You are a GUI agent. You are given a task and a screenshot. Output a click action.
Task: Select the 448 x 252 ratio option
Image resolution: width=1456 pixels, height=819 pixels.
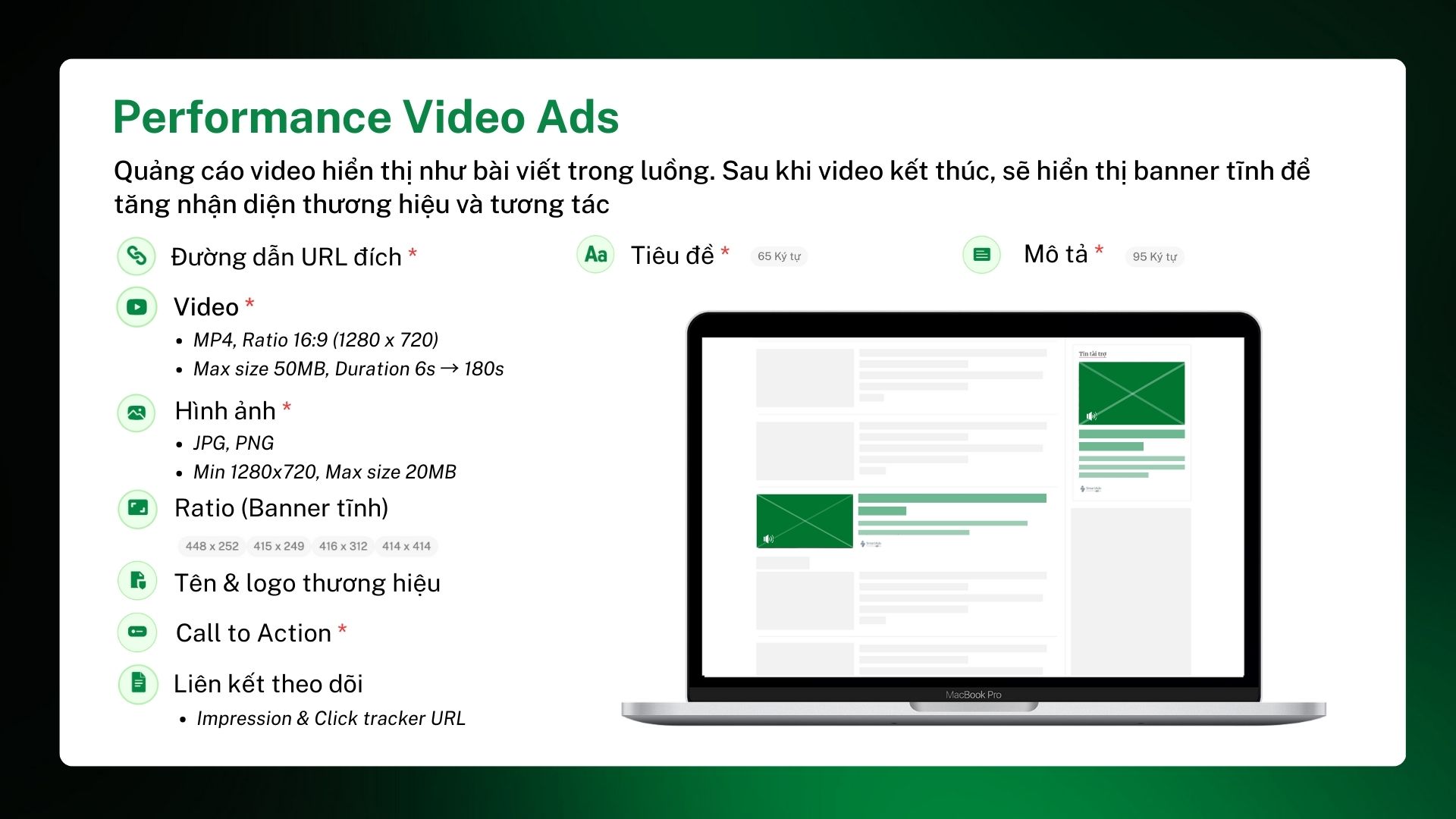click(211, 546)
